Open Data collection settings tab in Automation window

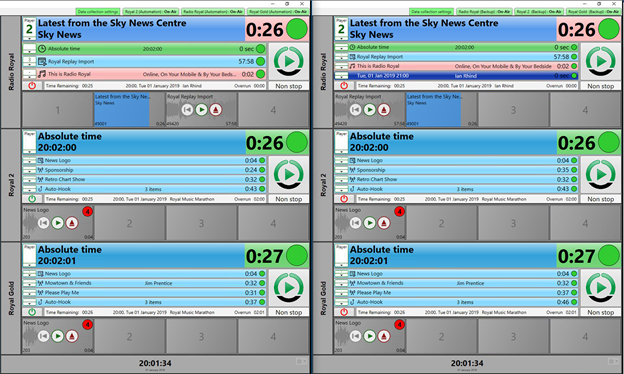[98, 12]
